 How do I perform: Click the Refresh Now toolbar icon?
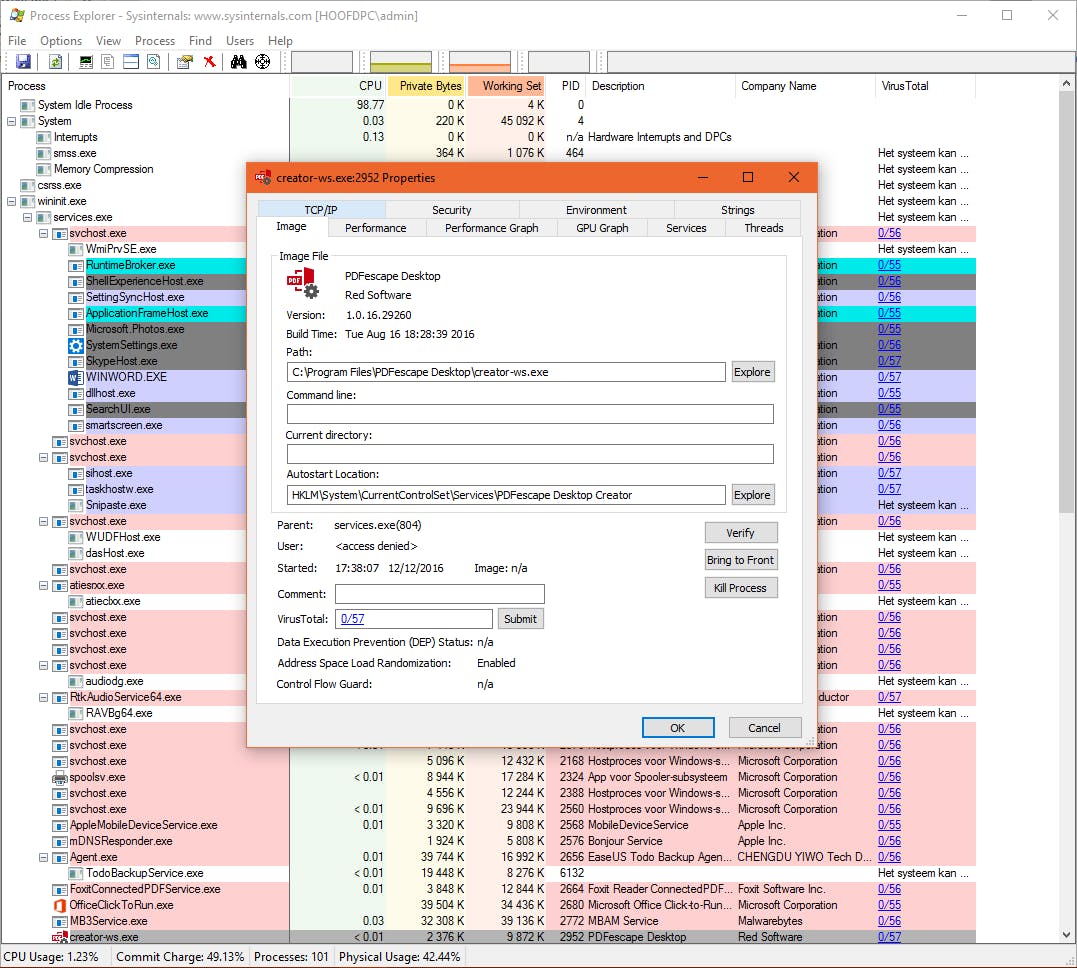point(56,62)
